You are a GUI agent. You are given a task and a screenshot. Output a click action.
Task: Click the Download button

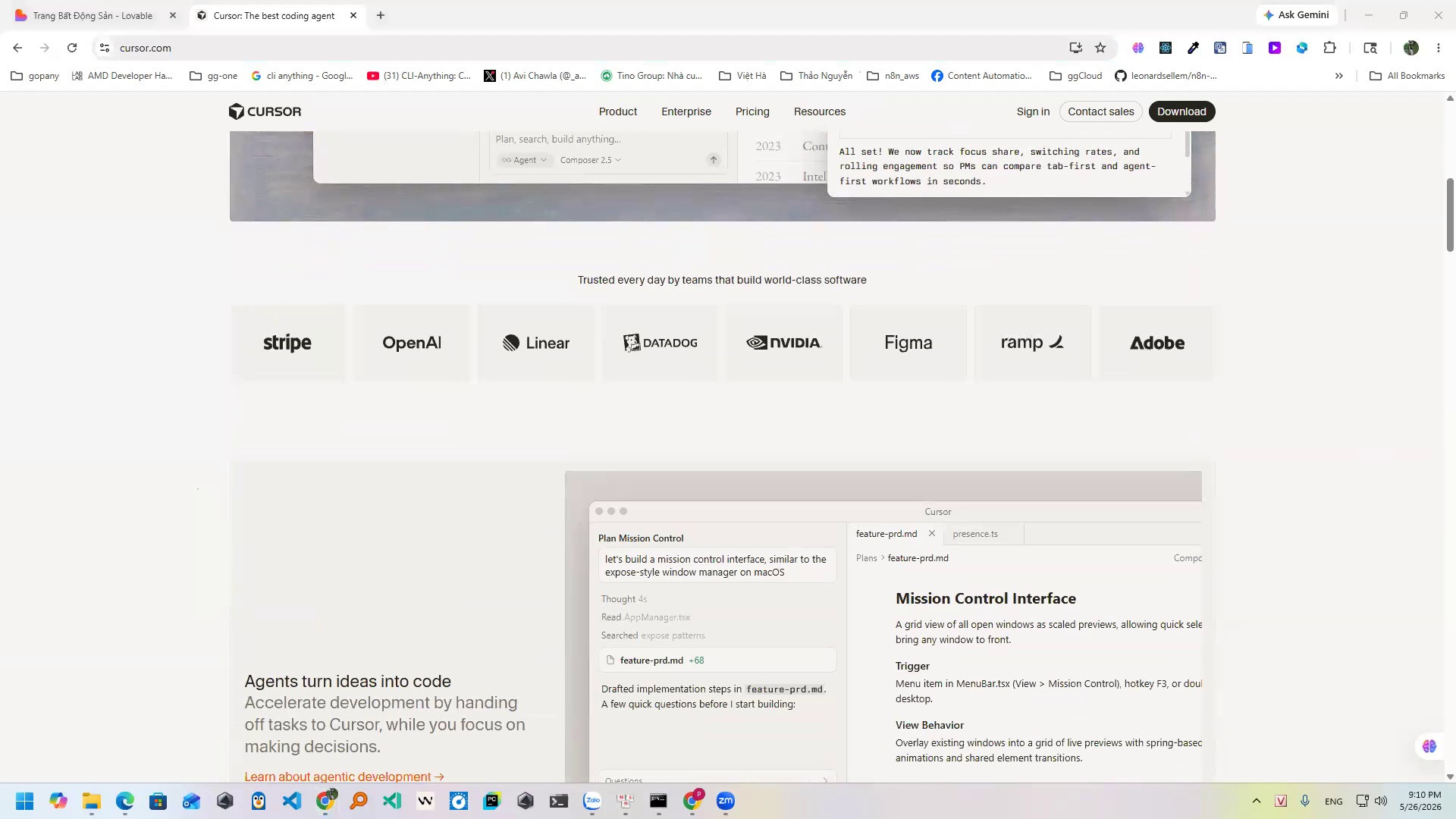click(1181, 111)
